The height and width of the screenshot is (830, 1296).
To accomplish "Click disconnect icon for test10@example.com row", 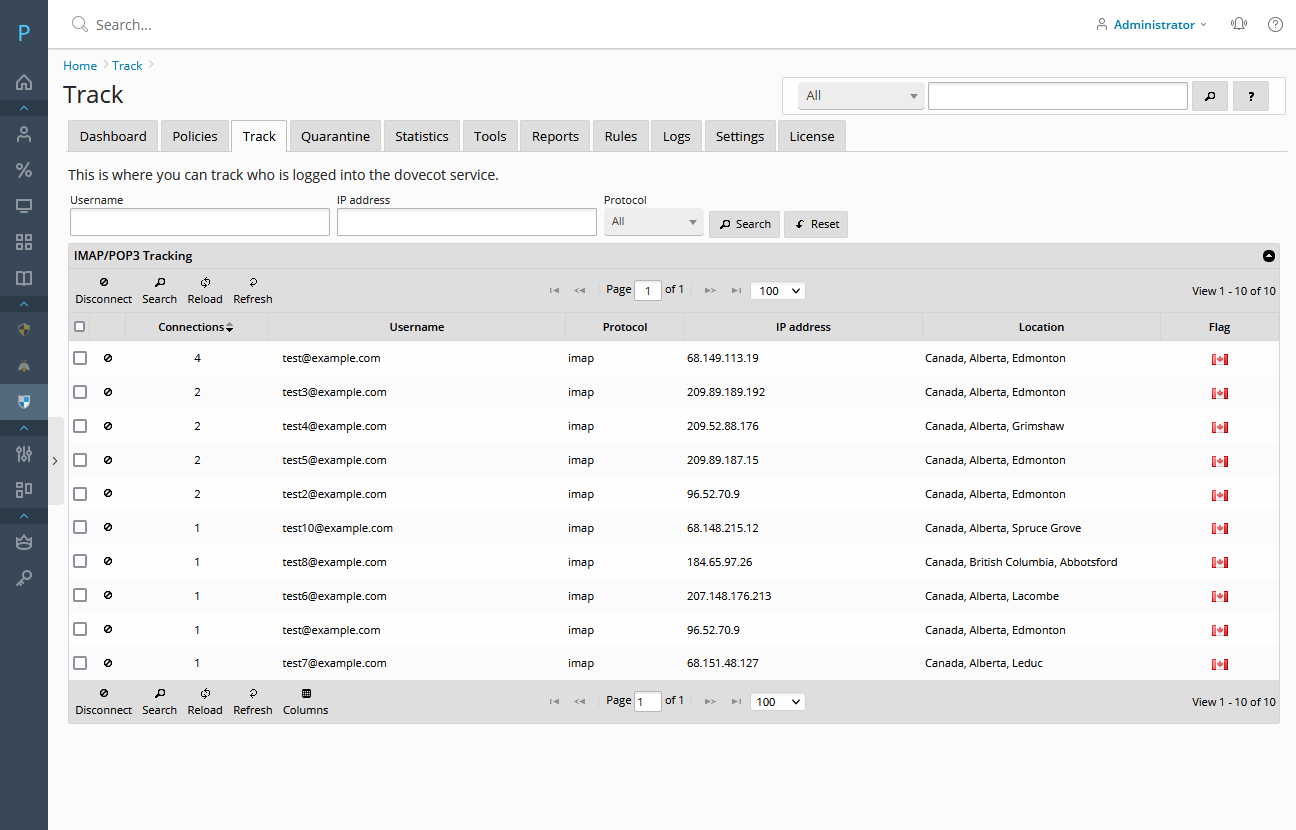I will 108,528.
